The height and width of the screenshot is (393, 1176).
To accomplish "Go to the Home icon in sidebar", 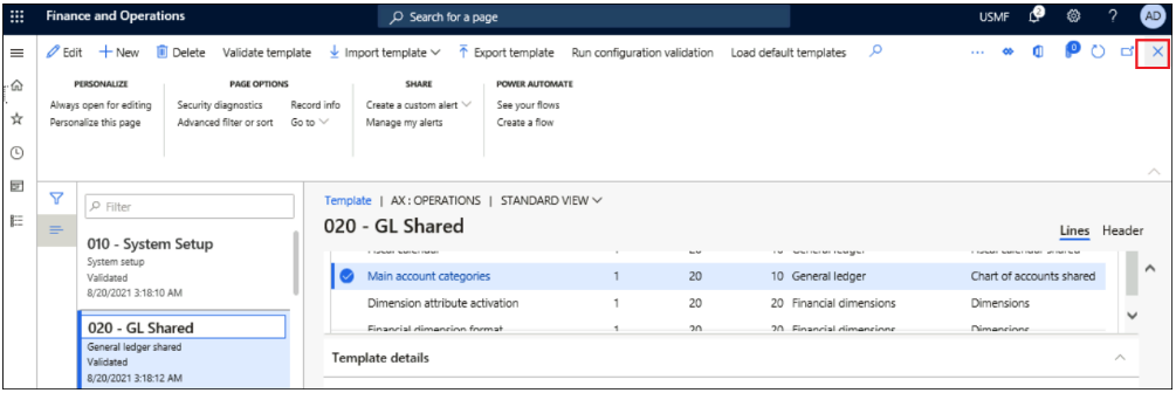I will pos(16,86).
